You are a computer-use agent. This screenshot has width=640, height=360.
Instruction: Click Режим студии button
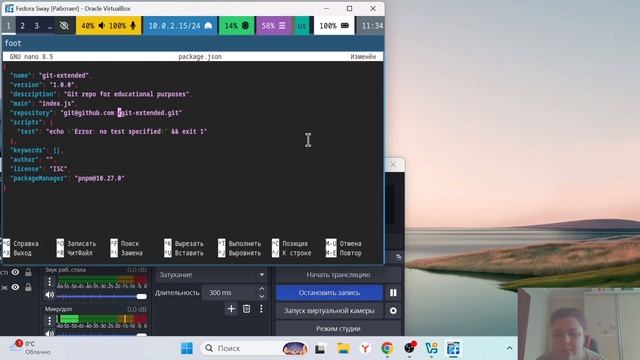[x=338, y=328]
